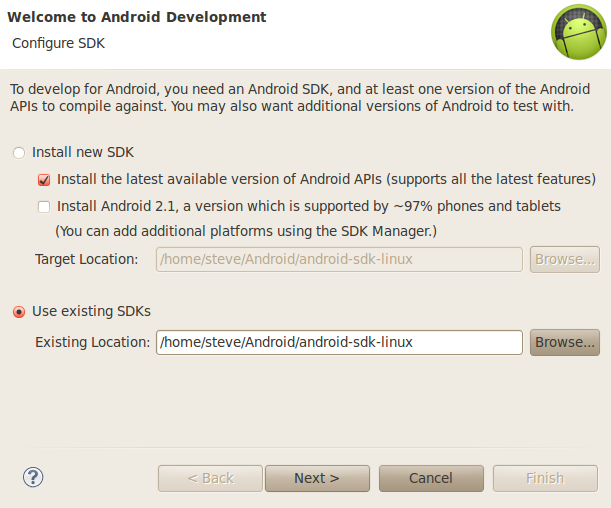
Task: Click the Configure SDK subtitle
Action: pos(58,43)
